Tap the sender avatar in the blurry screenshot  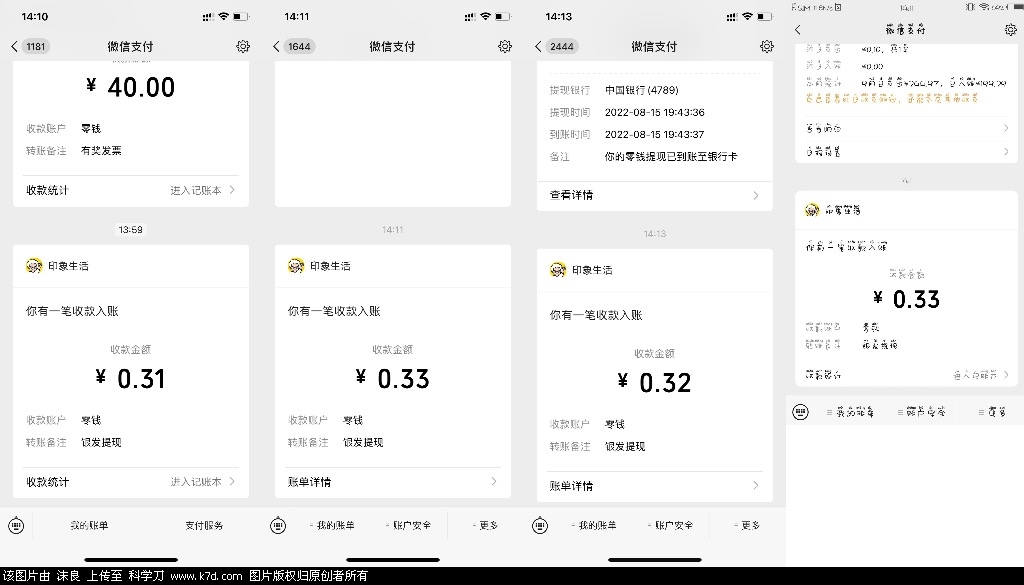pos(812,210)
